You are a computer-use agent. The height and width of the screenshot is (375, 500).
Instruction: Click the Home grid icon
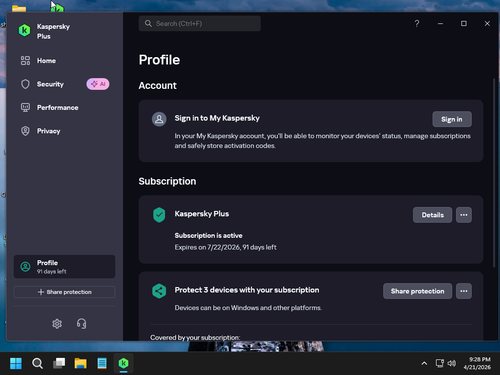coord(25,61)
